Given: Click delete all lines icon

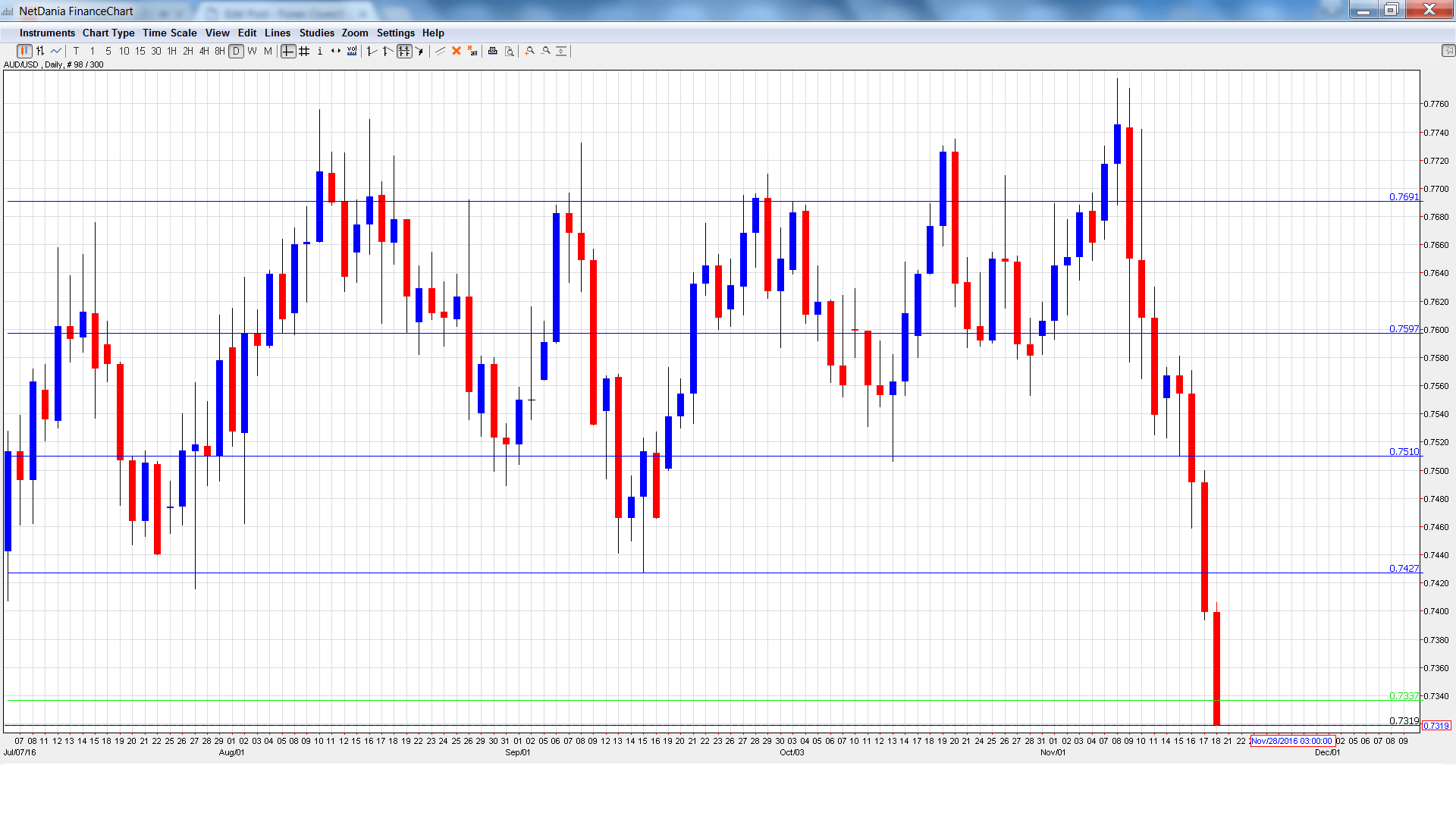Looking at the screenshot, I should pos(472,51).
